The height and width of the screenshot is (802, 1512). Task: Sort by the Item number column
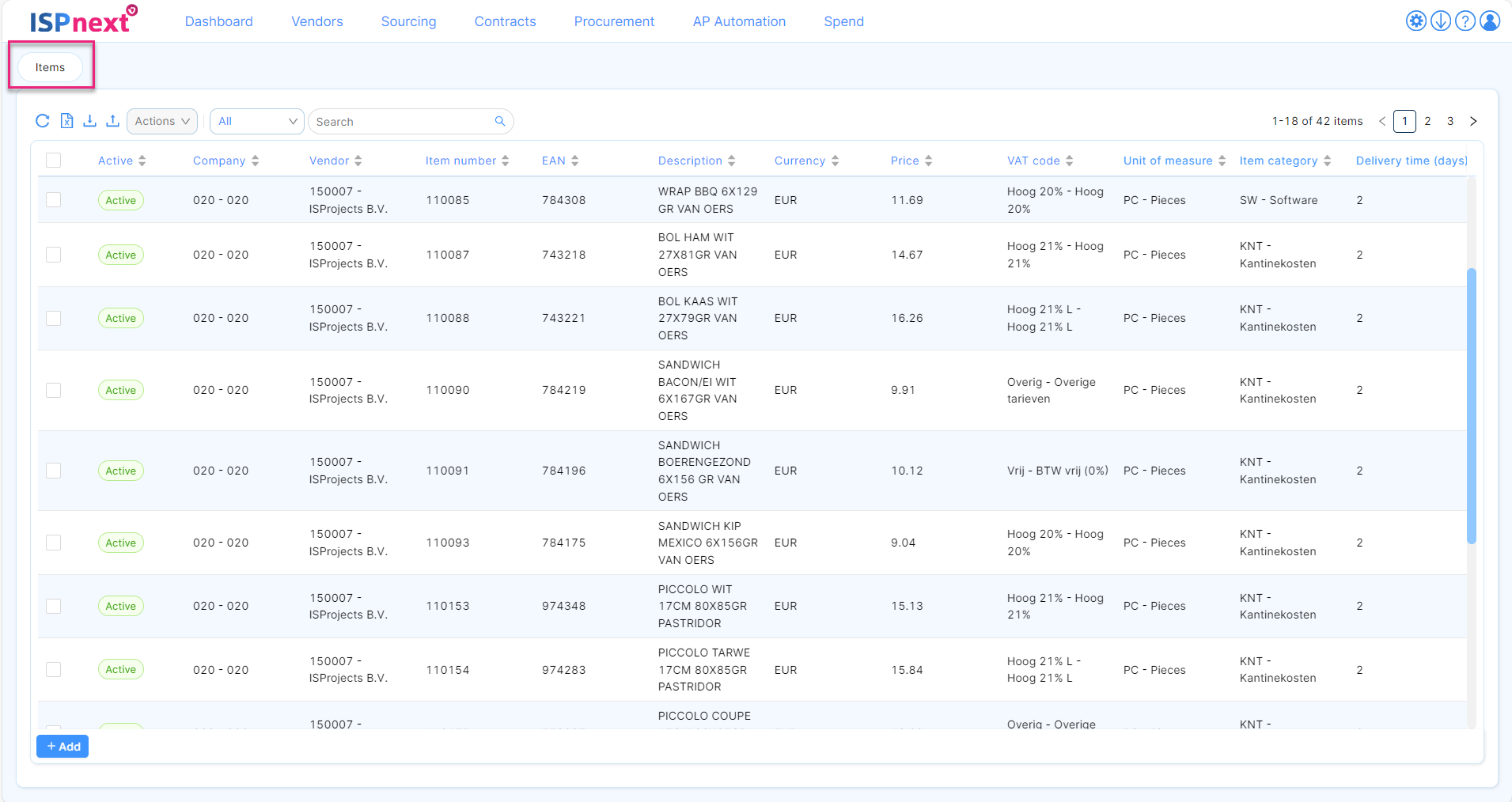[467, 161]
